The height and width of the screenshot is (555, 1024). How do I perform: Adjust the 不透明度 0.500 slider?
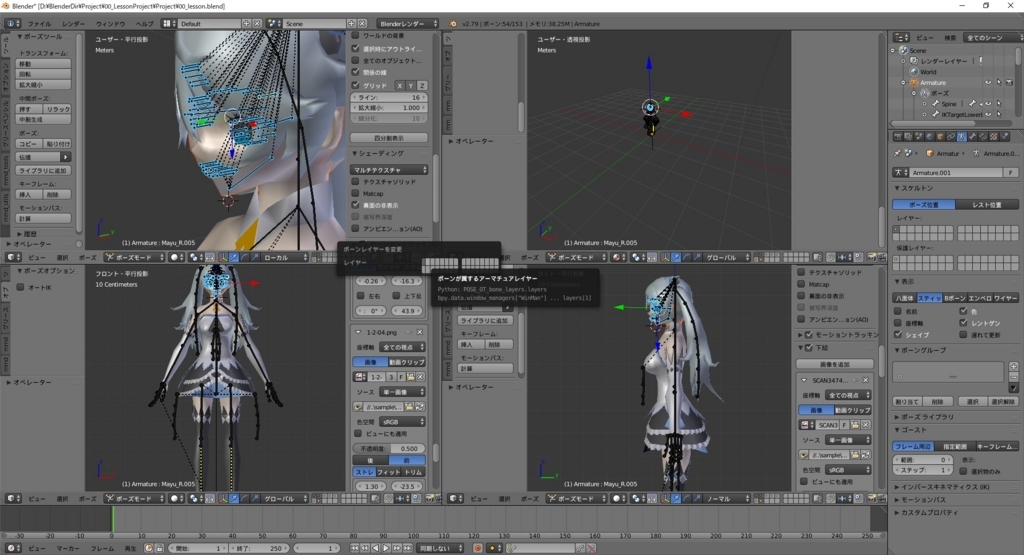coord(389,449)
